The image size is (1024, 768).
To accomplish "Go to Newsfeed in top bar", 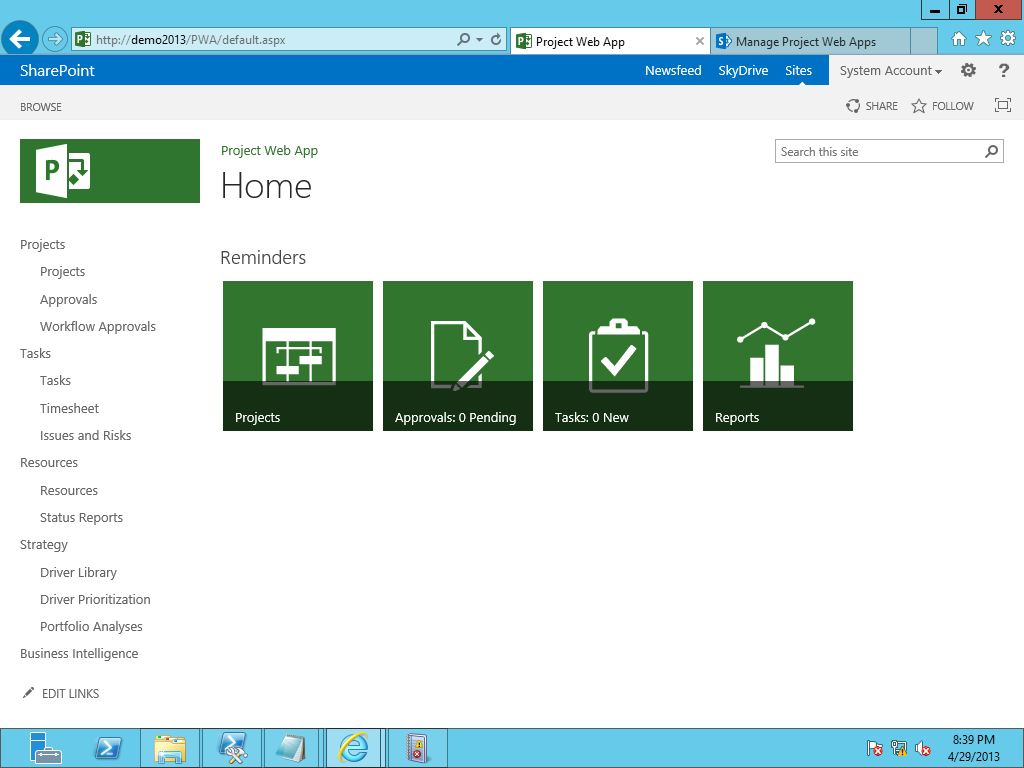I will tap(673, 71).
